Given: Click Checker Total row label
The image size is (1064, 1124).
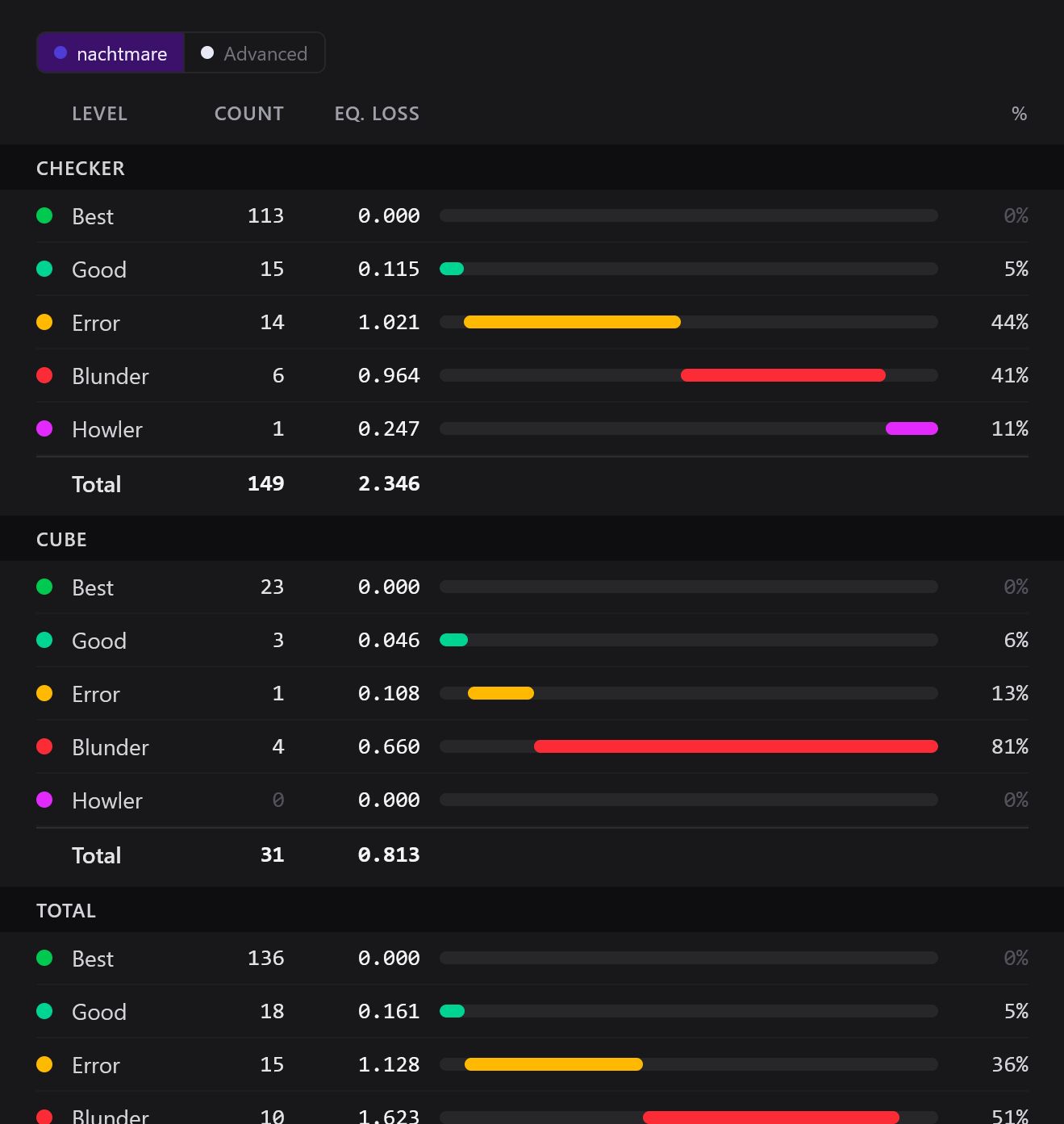Looking at the screenshot, I should tap(96, 484).
